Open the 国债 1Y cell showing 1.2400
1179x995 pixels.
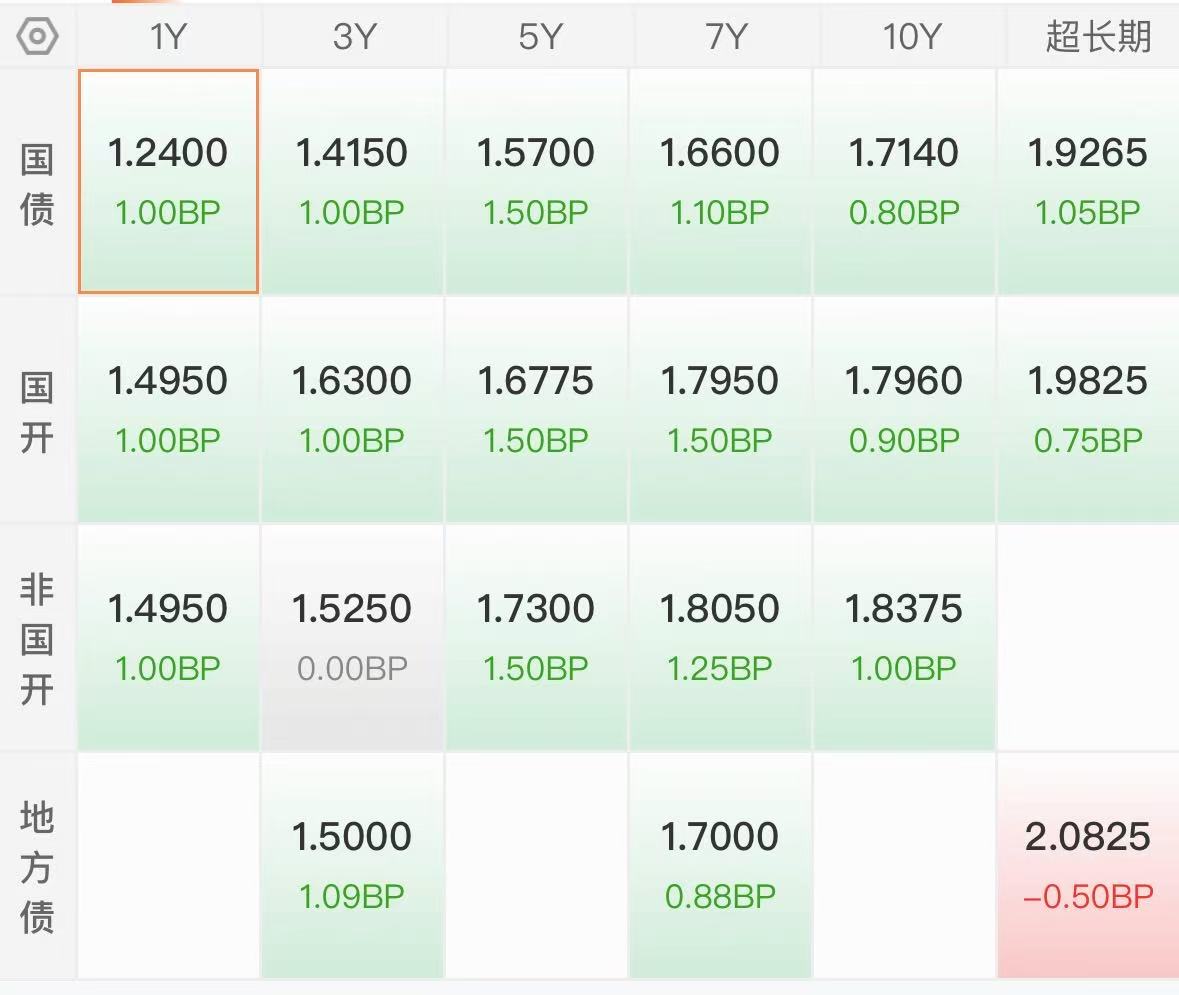point(168,181)
